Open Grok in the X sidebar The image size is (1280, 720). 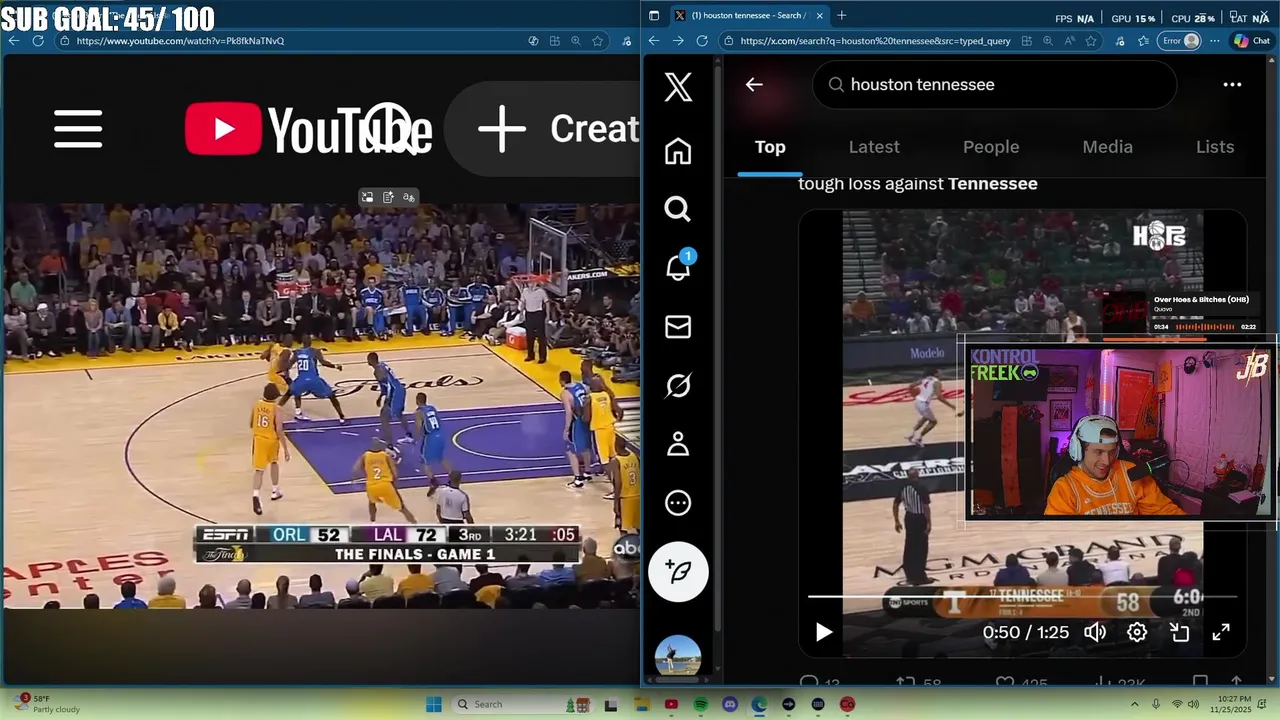pos(678,385)
